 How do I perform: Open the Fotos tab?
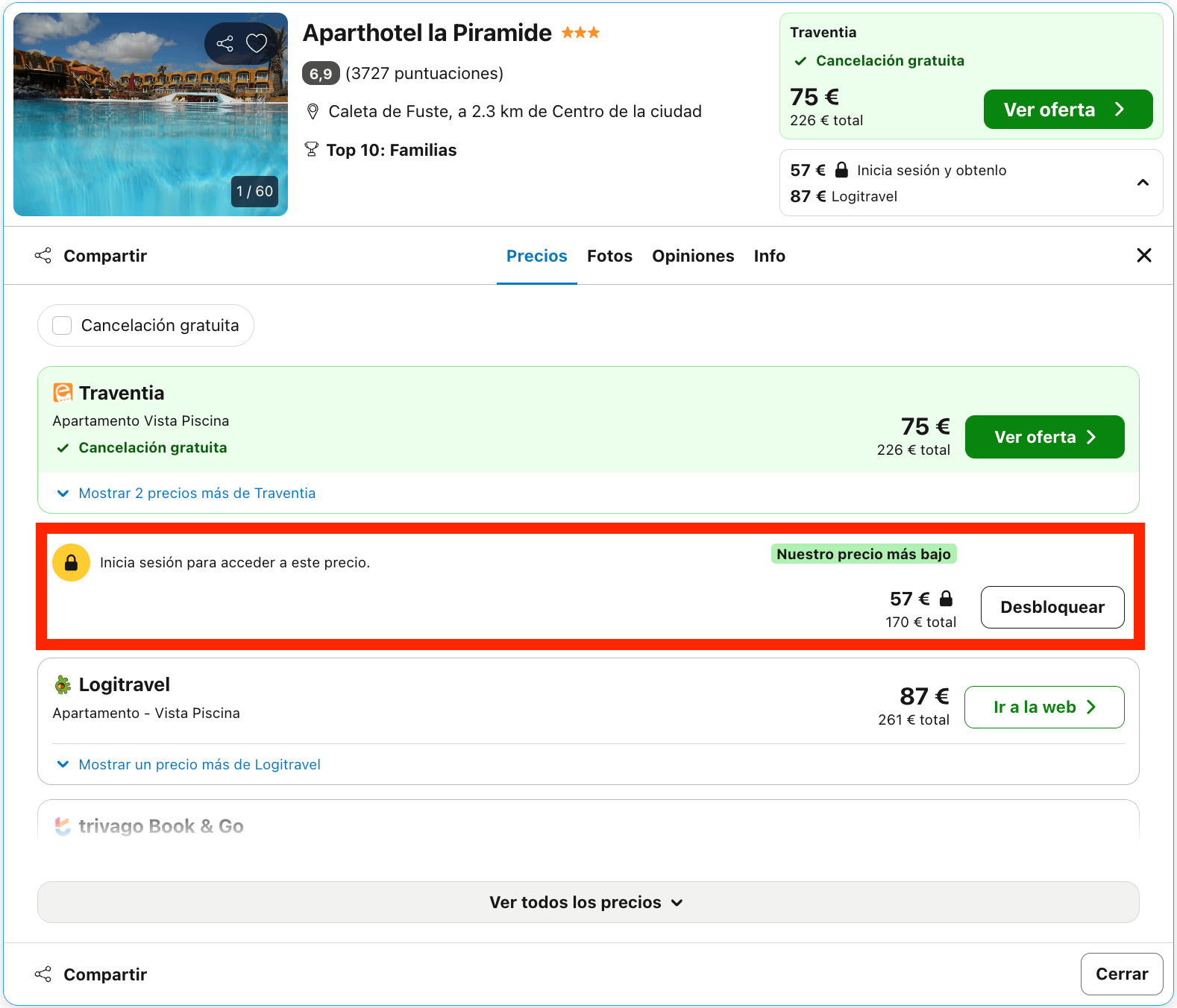(x=609, y=256)
